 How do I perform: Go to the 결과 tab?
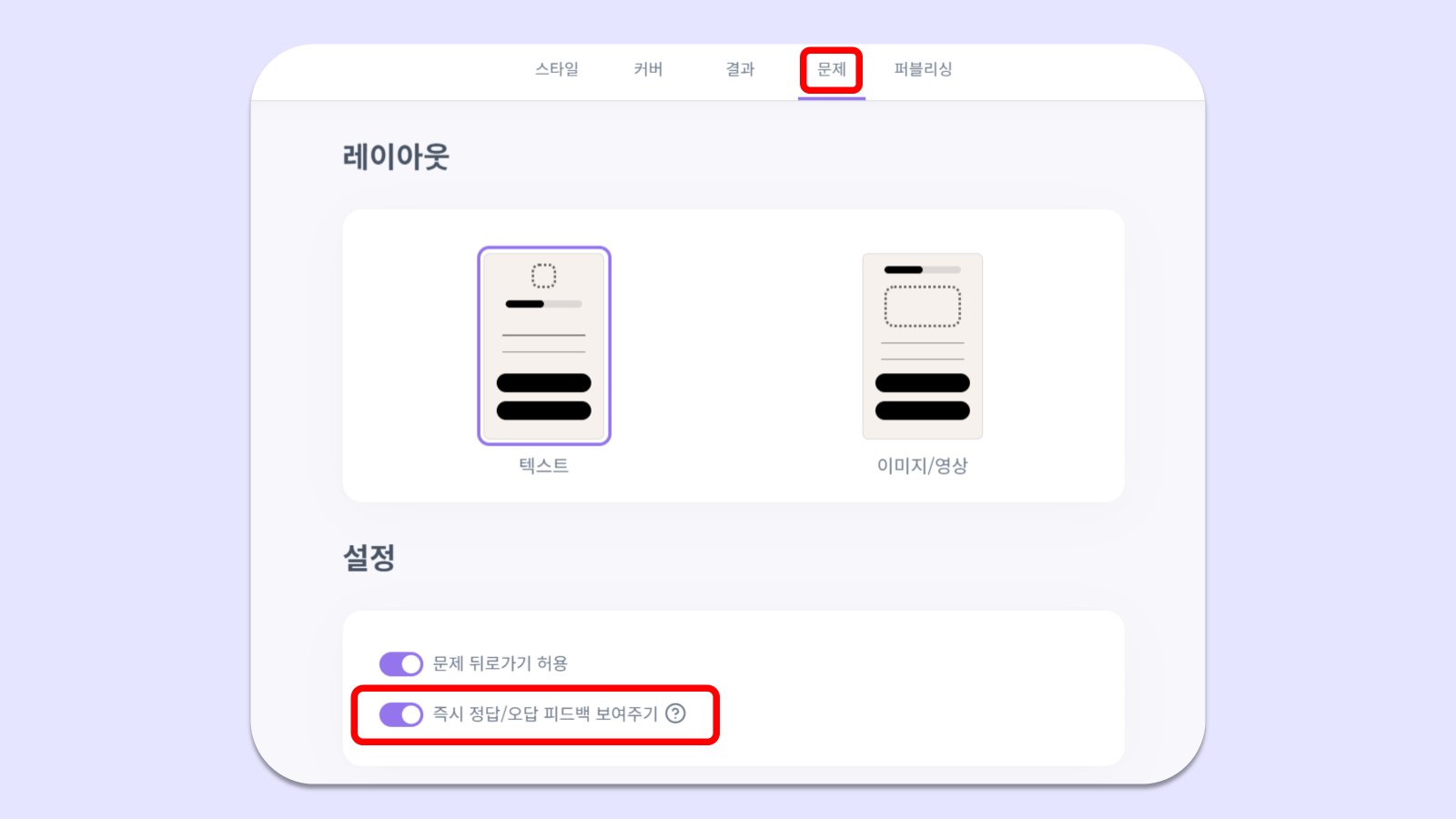click(740, 69)
